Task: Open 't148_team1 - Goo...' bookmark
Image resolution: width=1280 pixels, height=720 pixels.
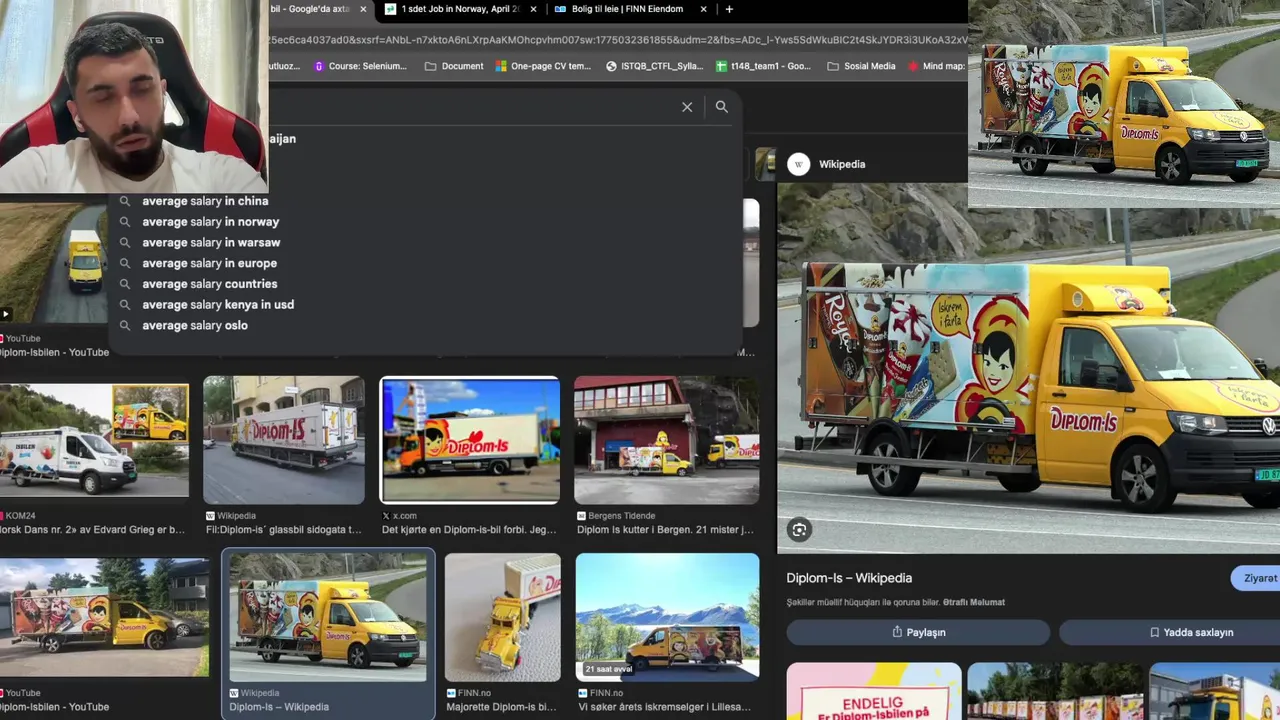Action: click(x=763, y=66)
